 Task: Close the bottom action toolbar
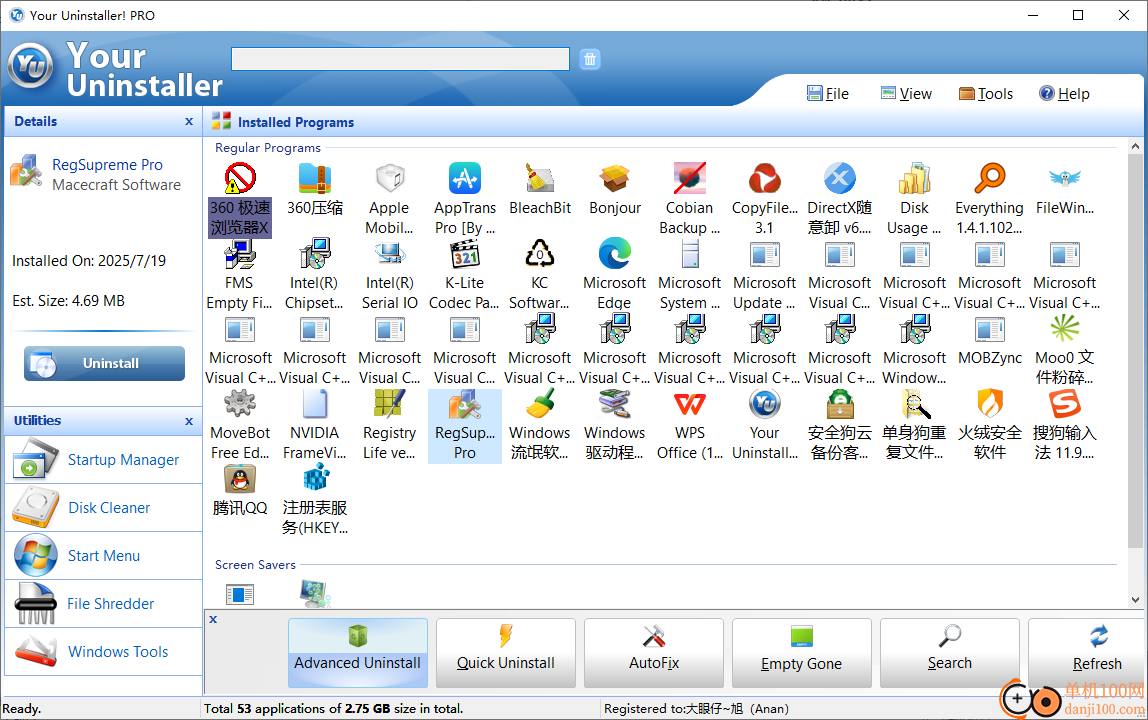tap(213, 619)
